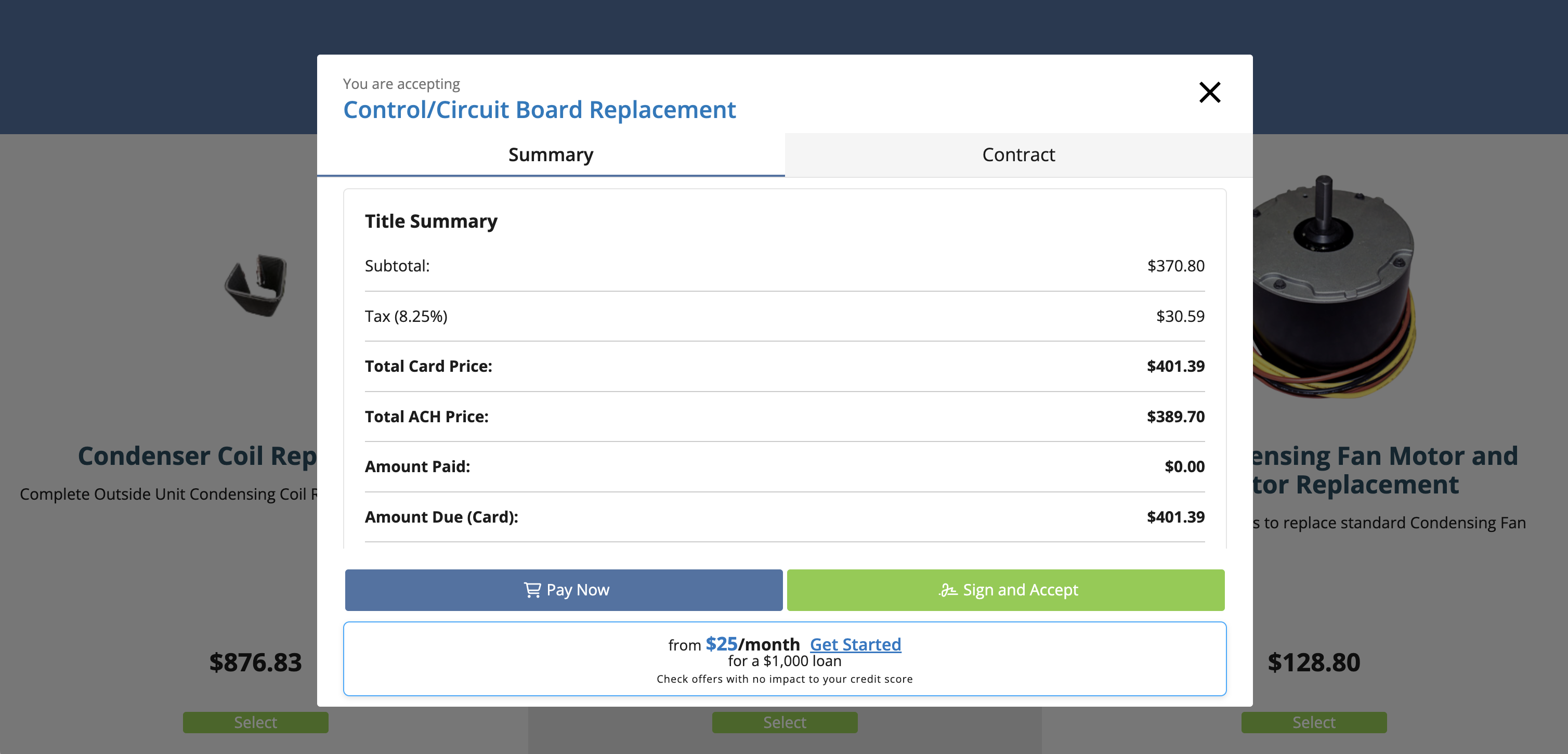
Task: Click the Subtotal amount $370.80
Action: (1175, 266)
